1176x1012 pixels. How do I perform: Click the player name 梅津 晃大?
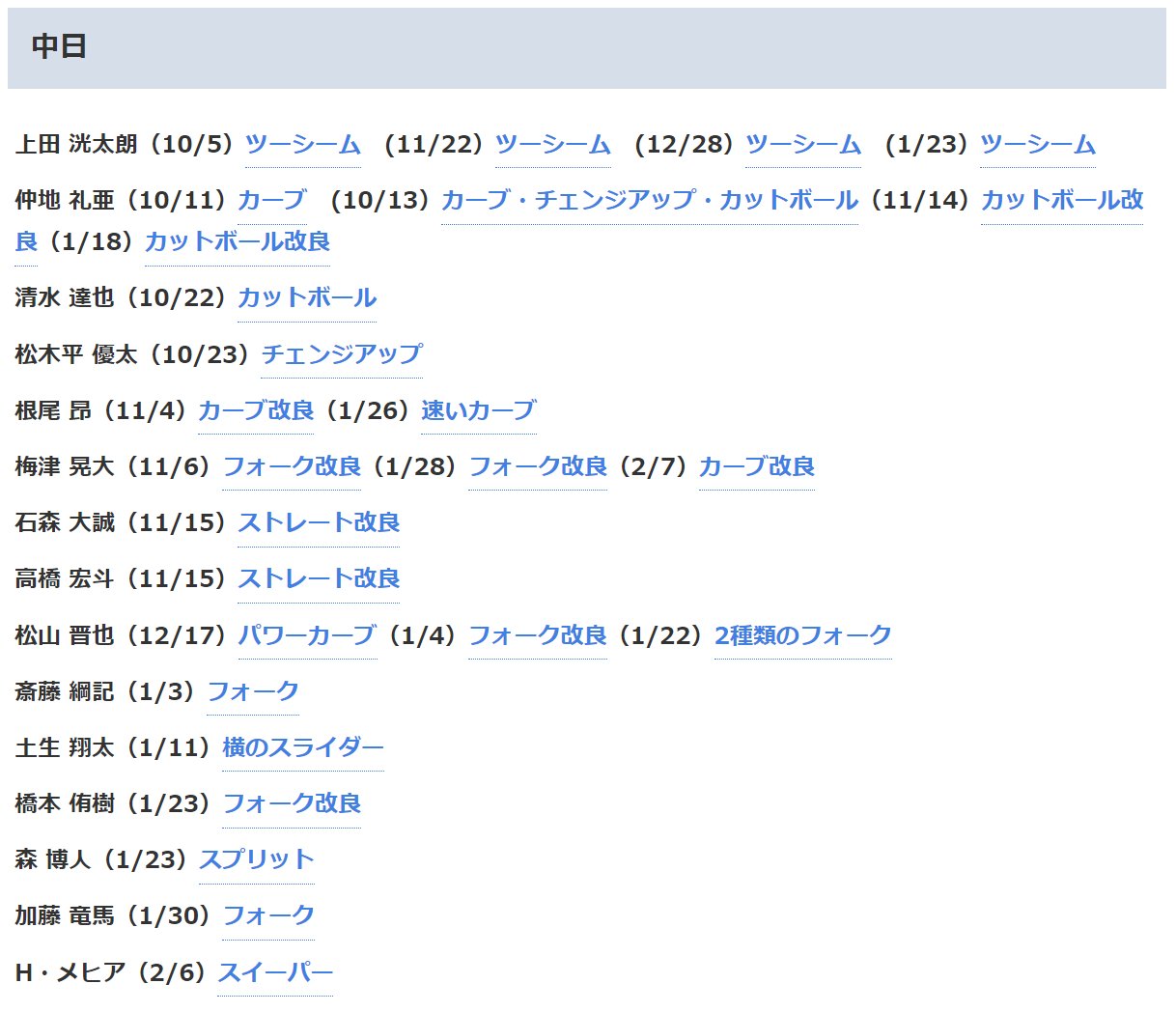[66, 466]
